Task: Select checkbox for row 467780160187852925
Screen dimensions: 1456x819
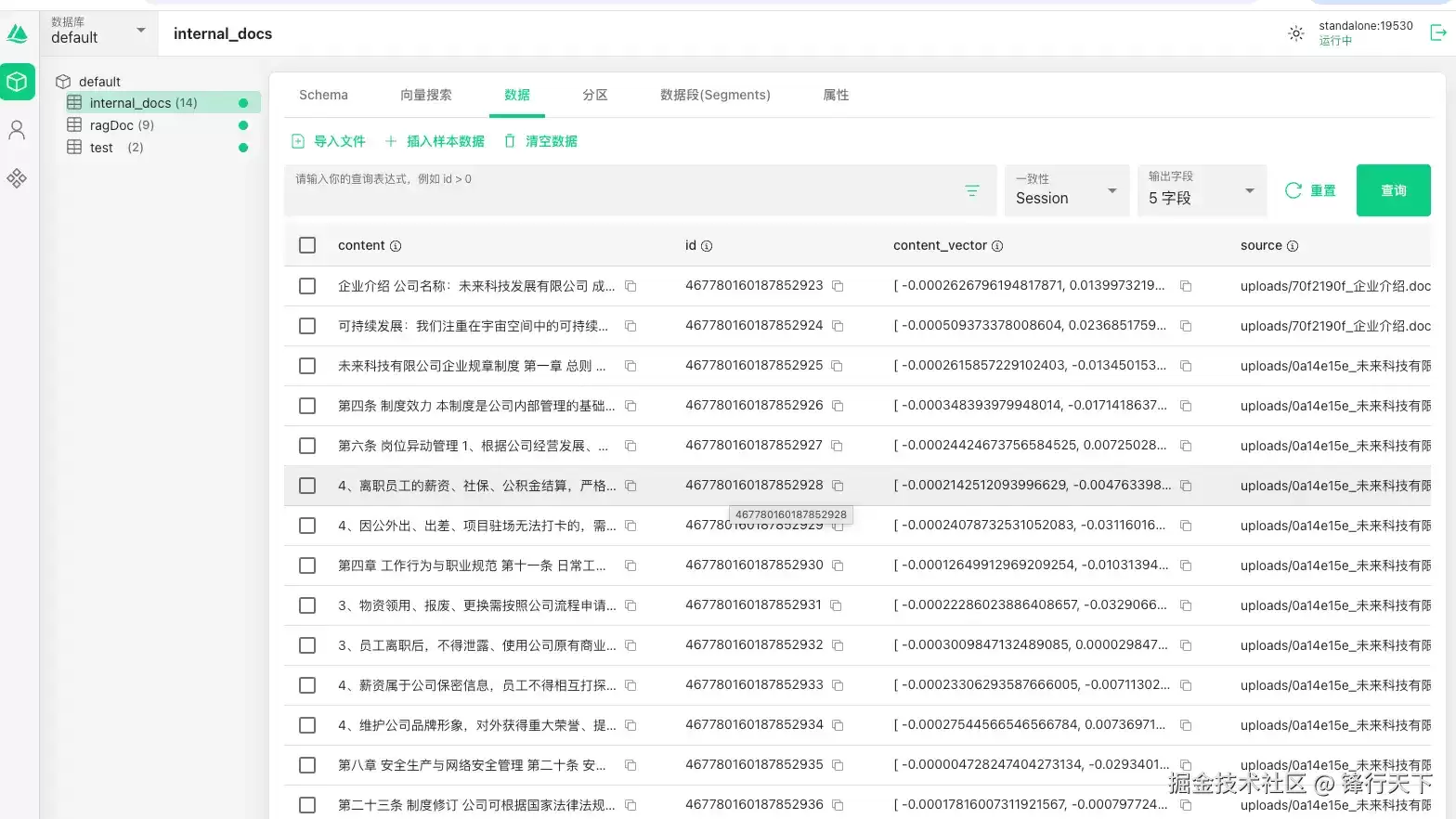Action: pos(307,366)
